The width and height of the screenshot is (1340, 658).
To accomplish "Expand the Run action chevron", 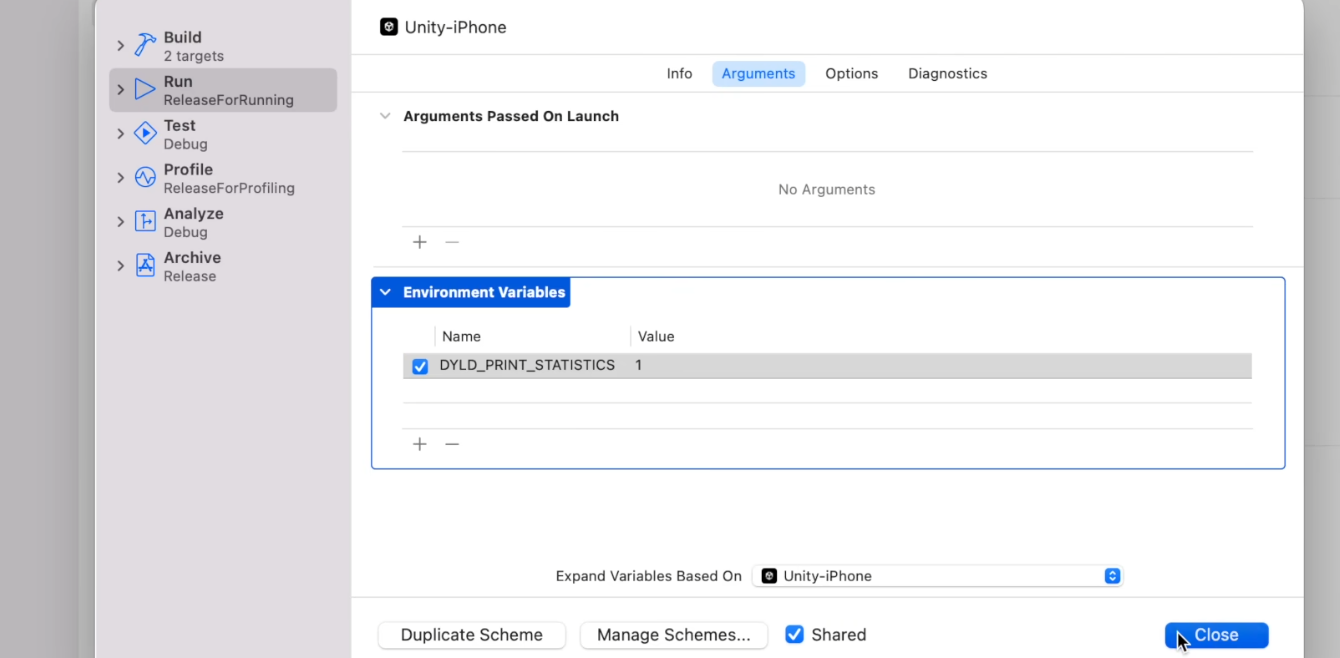I will (121, 90).
